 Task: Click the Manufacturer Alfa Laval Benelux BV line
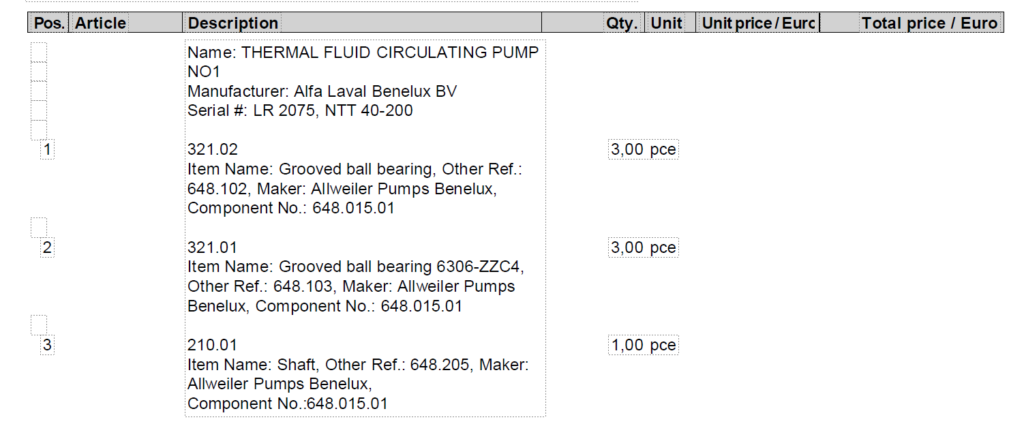pyautogui.click(x=322, y=91)
